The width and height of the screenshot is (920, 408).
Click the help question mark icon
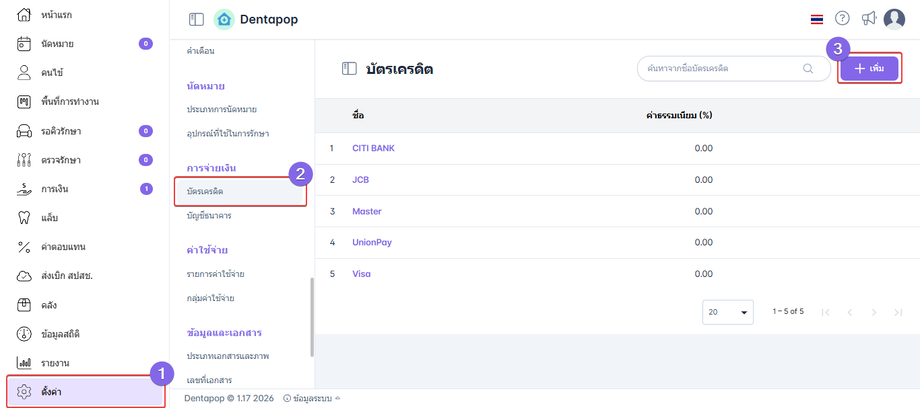click(x=842, y=19)
